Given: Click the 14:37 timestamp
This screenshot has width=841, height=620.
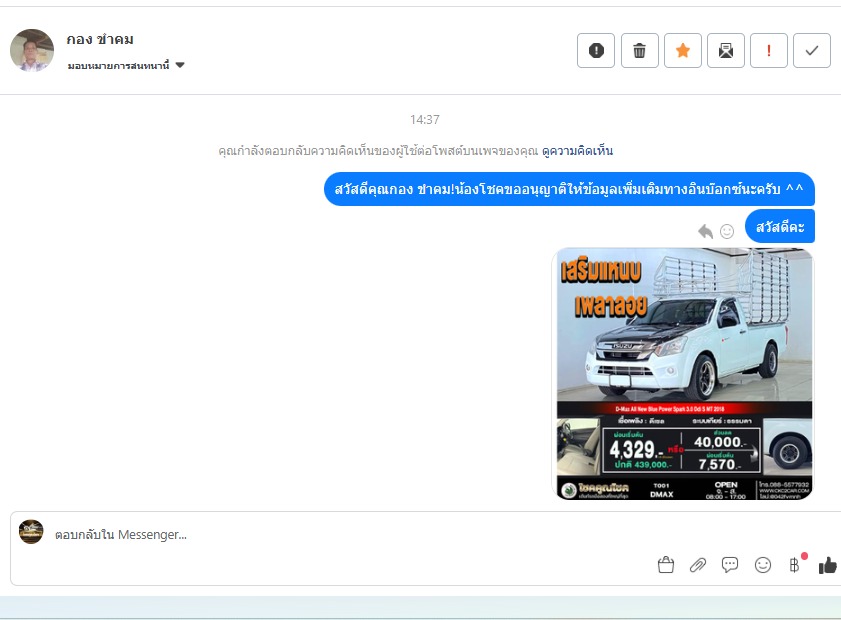Looking at the screenshot, I should click(x=425, y=120).
